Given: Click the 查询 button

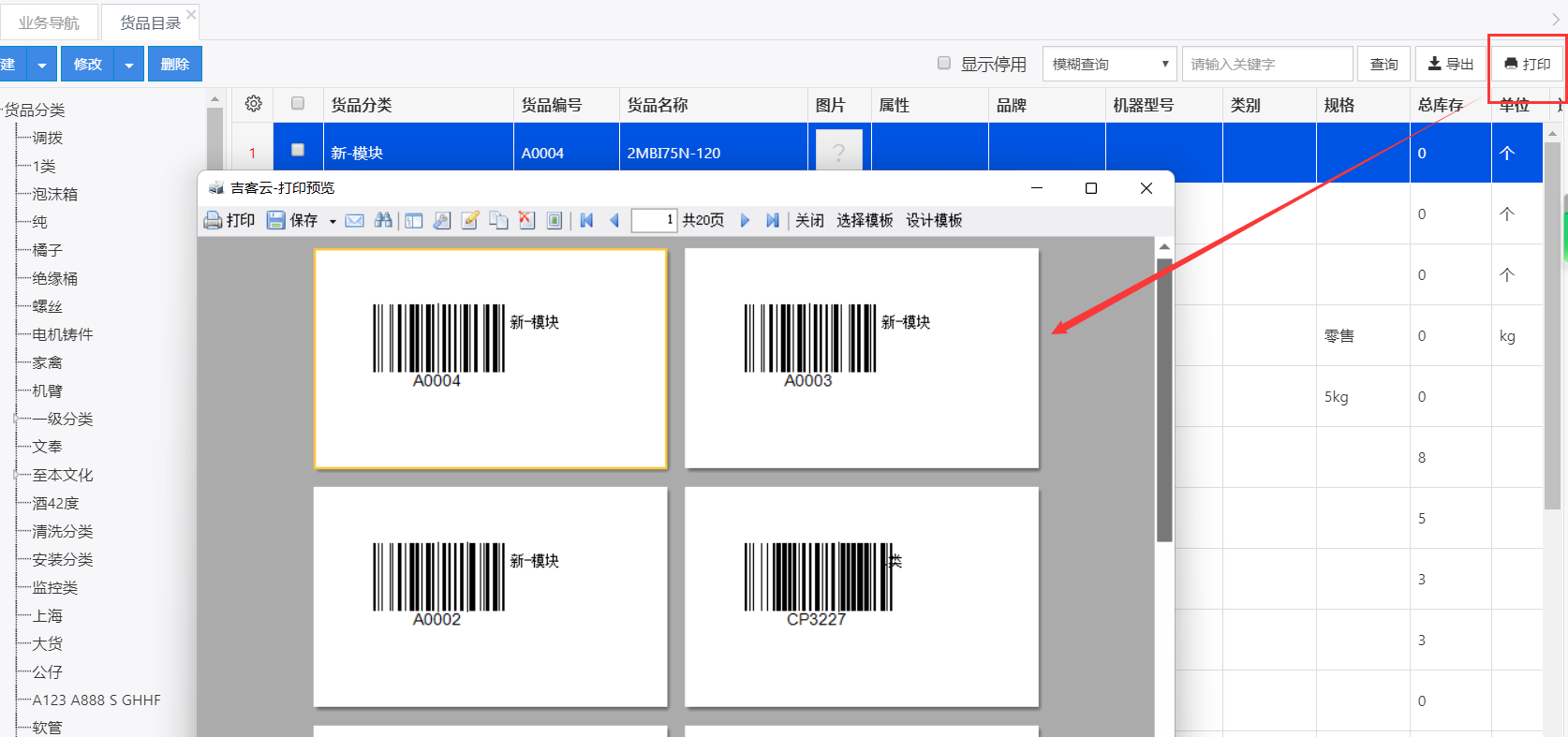Looking at the screenshot, I should click(x=1383, y=64).
